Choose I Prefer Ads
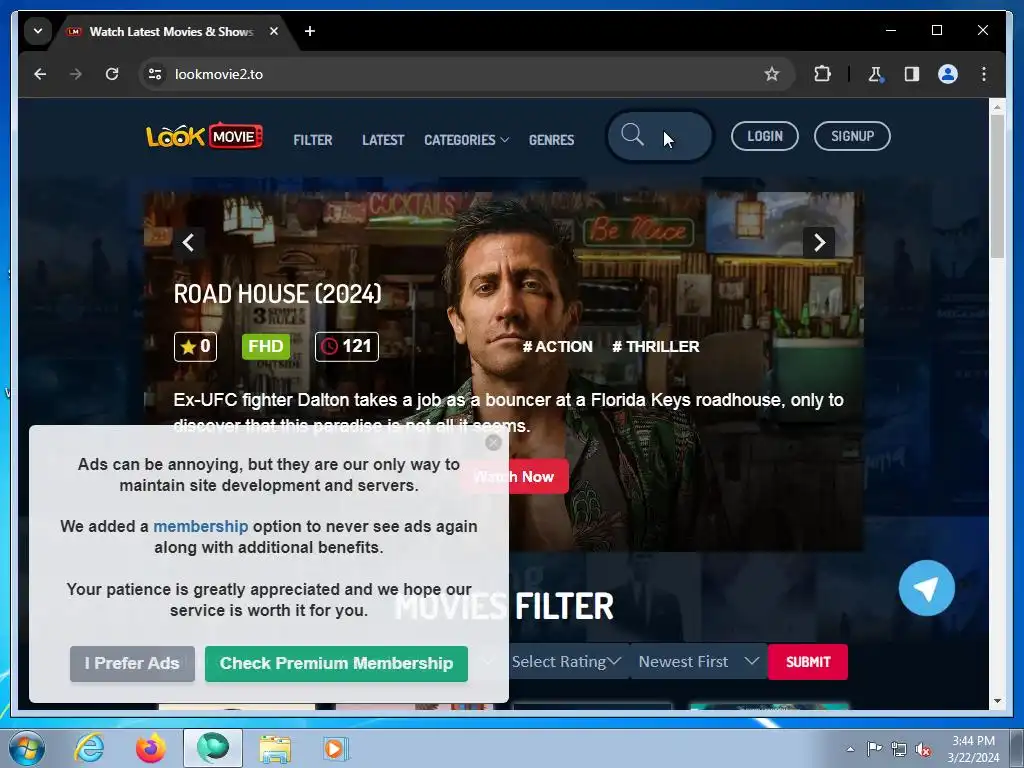This screenshot has height=768, width=1024. click(132, 664)
